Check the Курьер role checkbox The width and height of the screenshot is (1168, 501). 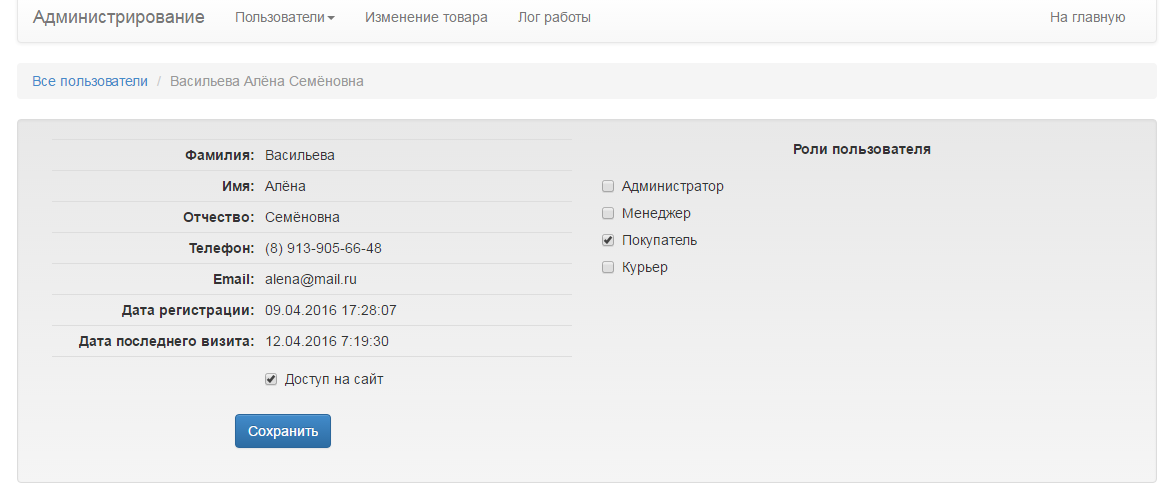coord(608,267)
